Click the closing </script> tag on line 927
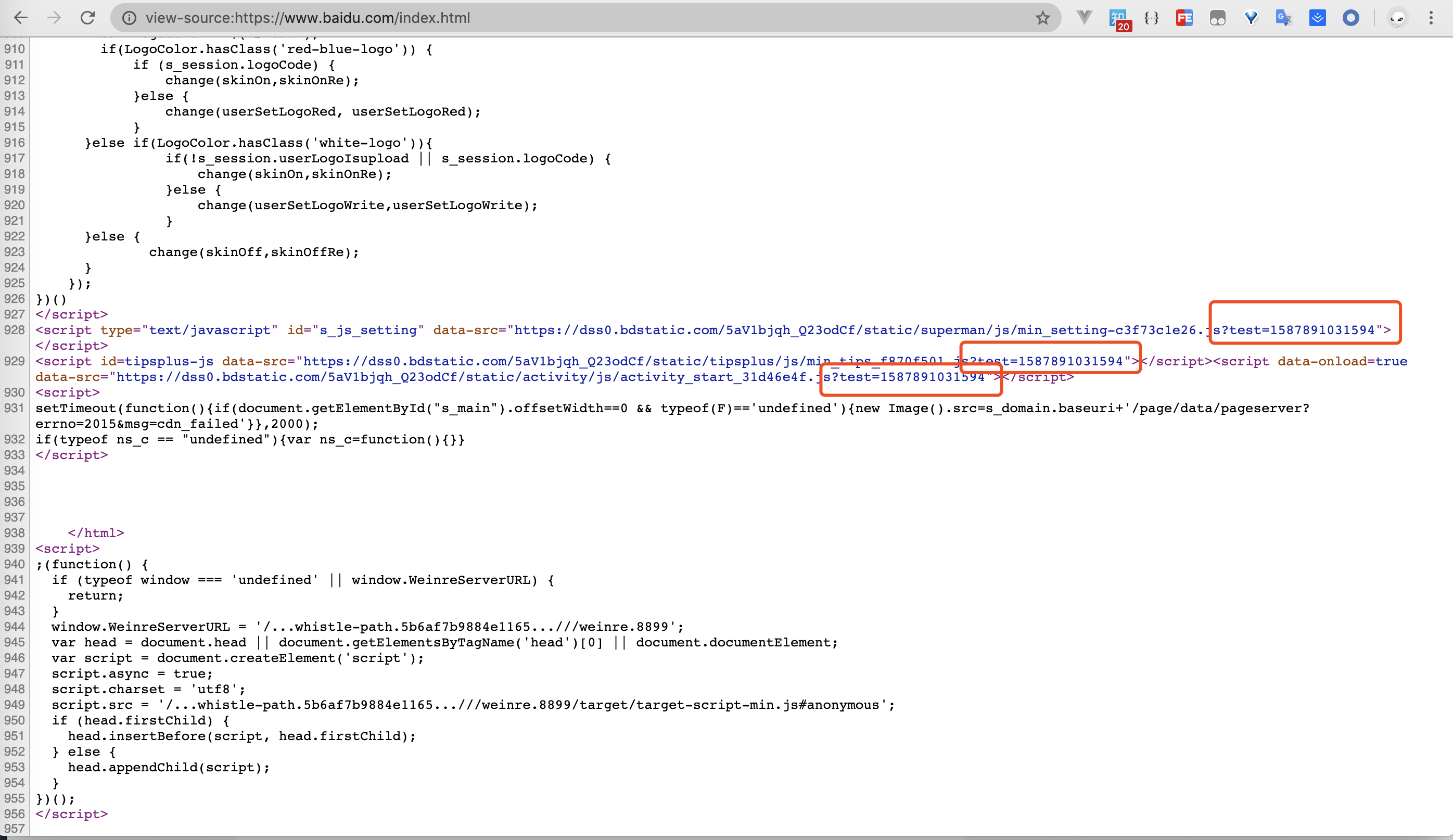 pos(71,315)
